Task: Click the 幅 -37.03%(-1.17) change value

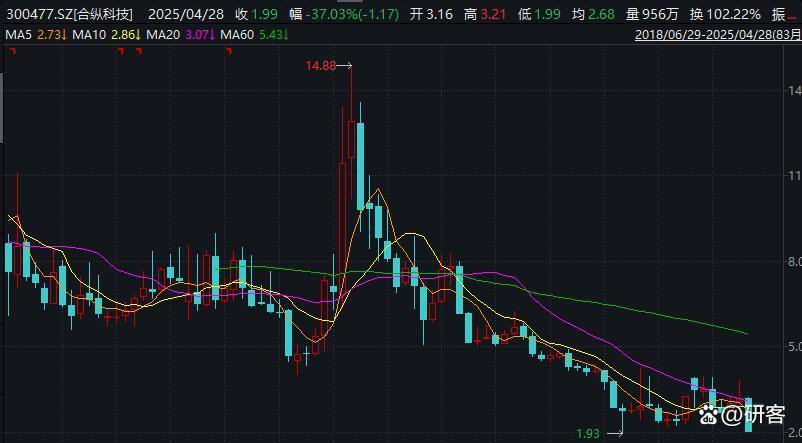Action: point(344,14)
